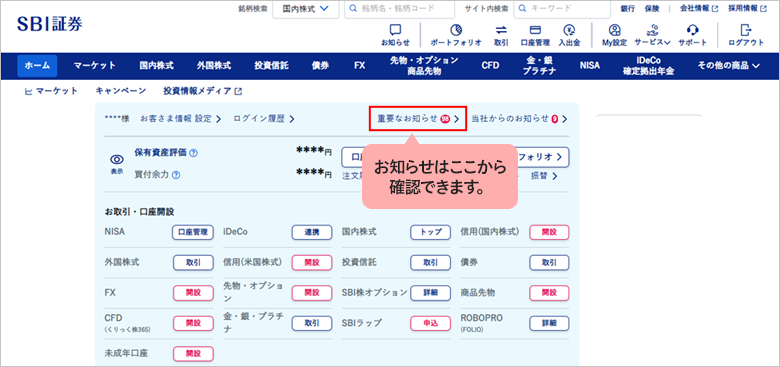
Task: Click the 外国株式 取引 button
Action: point(193,263)
